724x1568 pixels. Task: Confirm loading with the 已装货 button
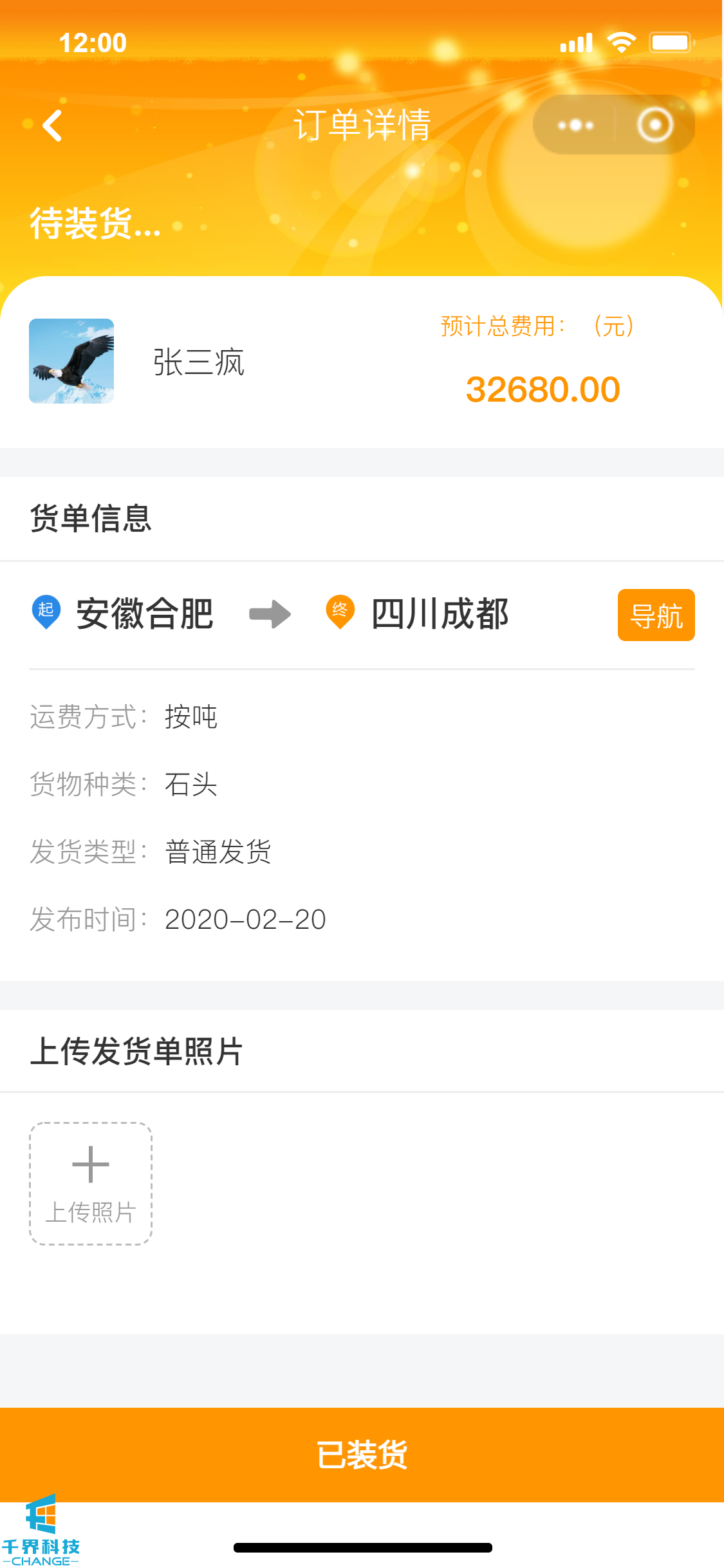[362, 1455]
